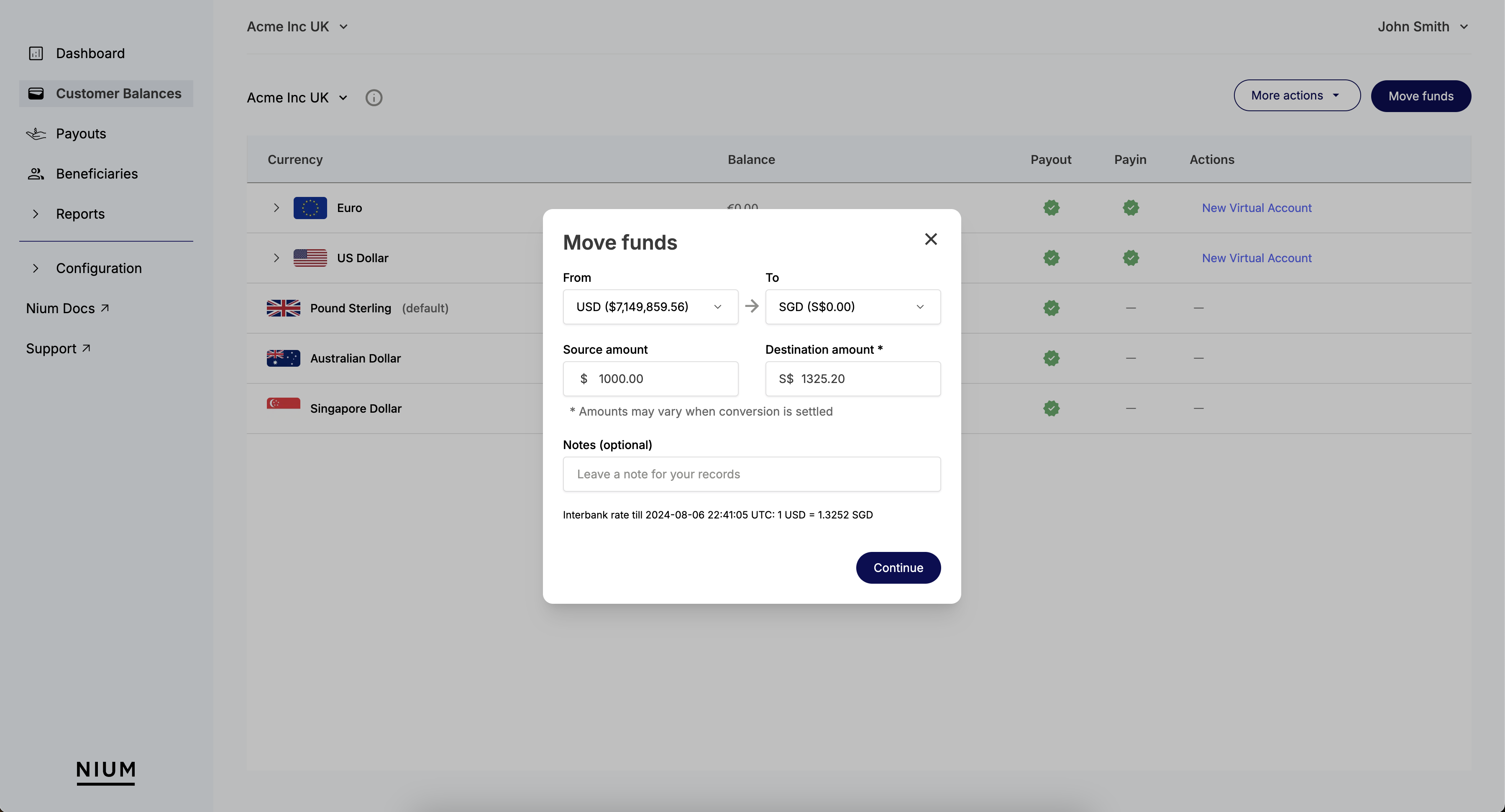Click the Euro flag icon

pos(310,208)
